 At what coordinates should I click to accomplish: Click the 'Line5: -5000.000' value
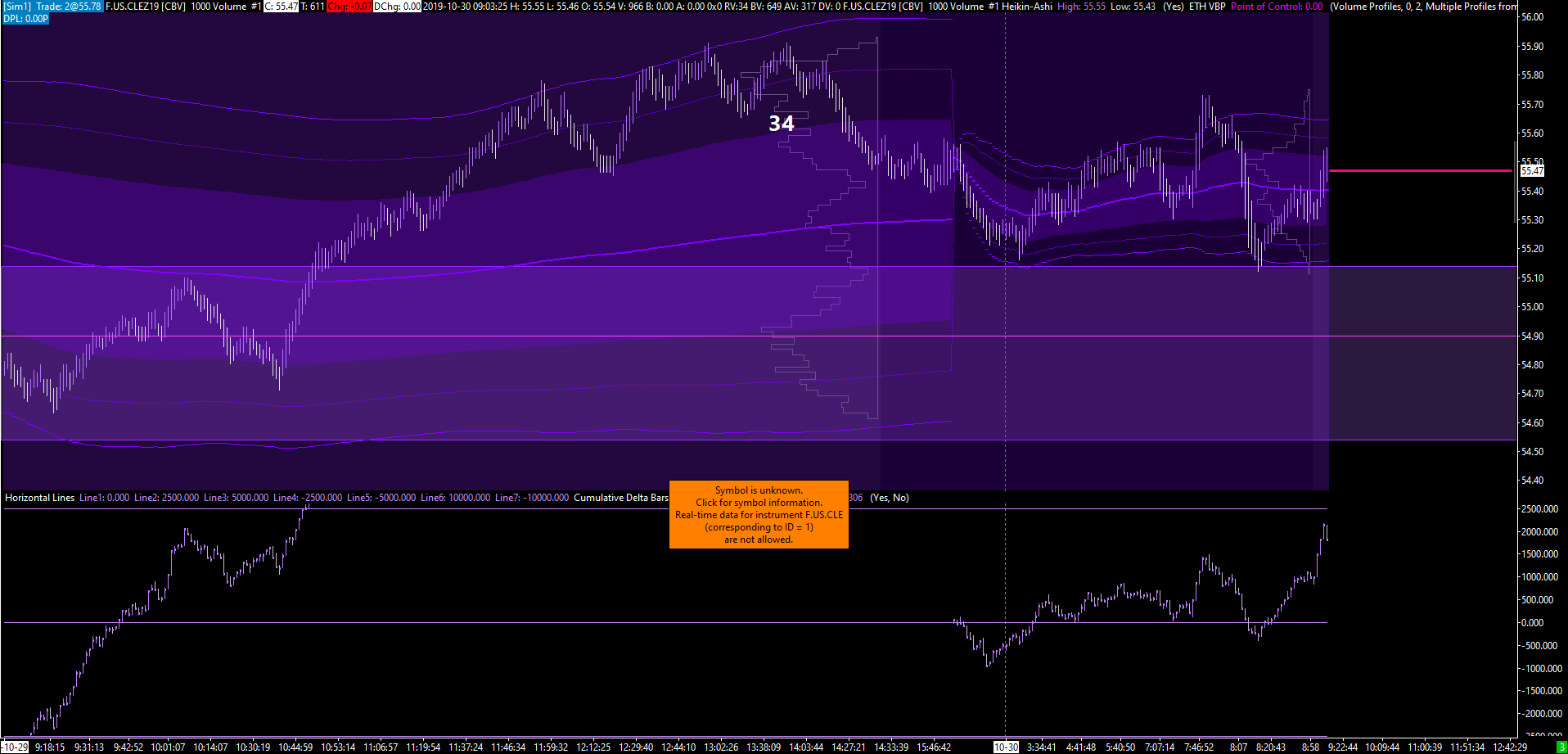click(x=381, y=498)
